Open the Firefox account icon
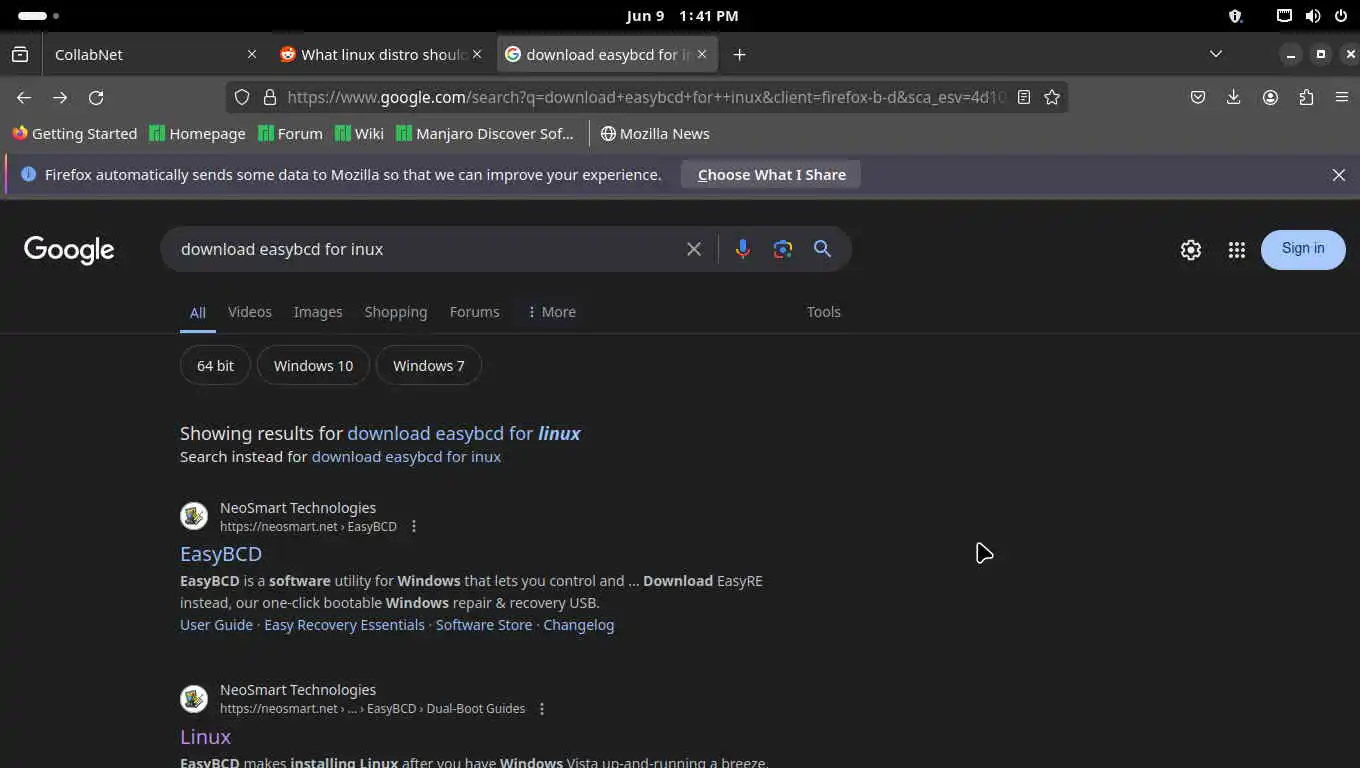 1270,97
